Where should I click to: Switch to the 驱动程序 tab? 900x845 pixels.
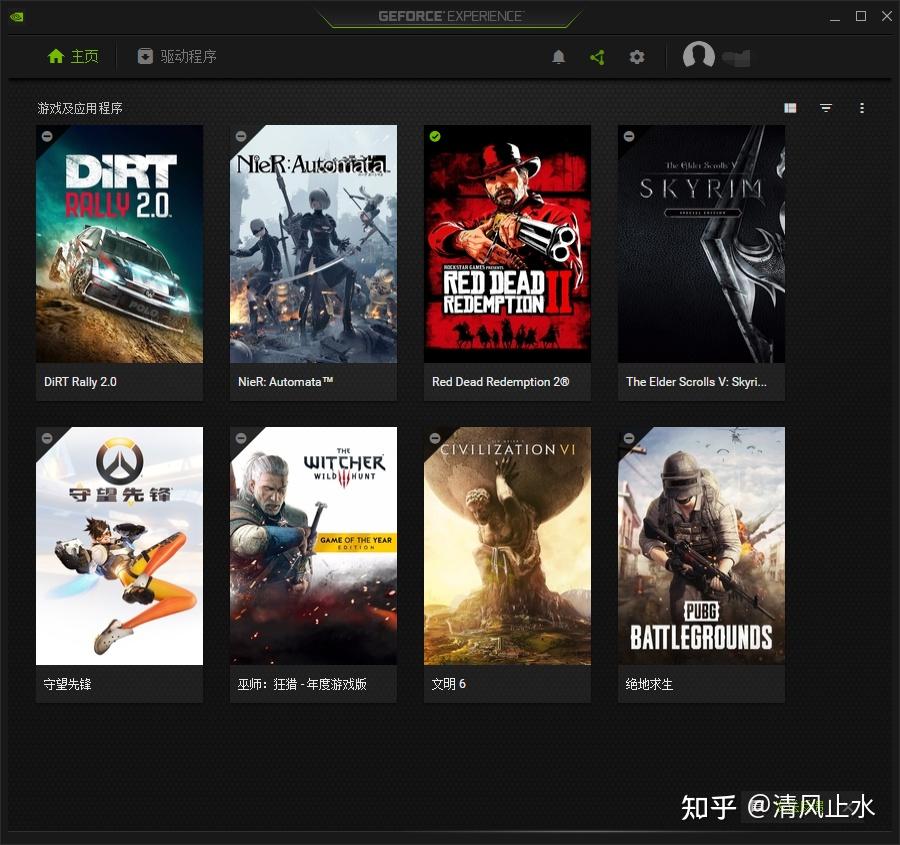pos(176,57)
